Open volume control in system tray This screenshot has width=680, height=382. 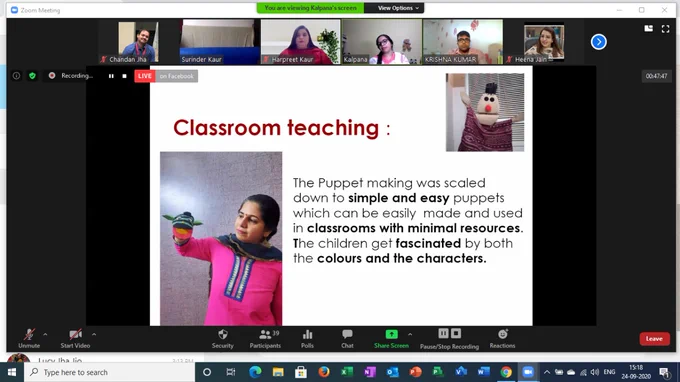[x=595, y=372]
